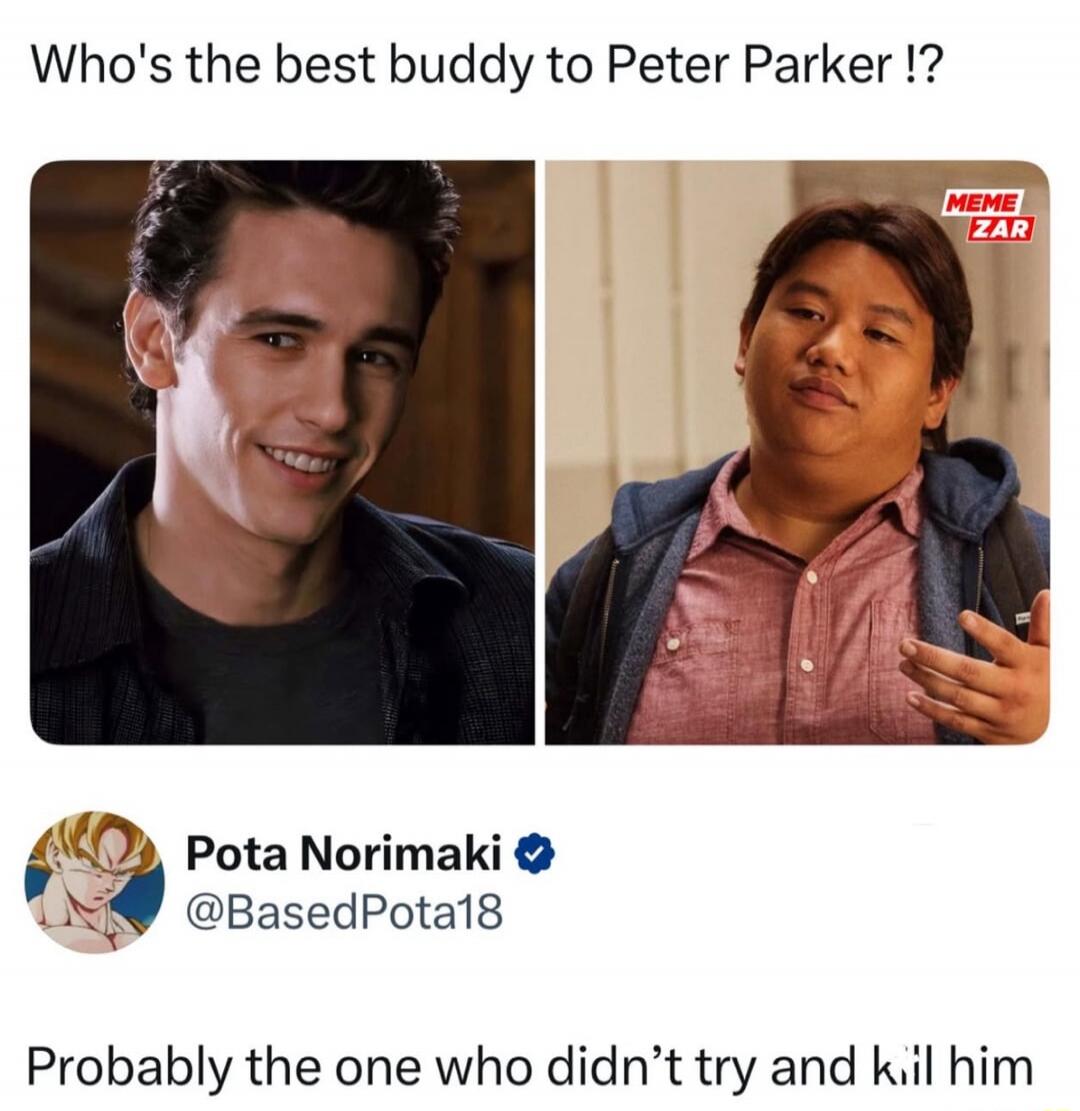Open the right photo of man in pink shirt
Image resolution: width=1080 pixels, height=1111 pixels.
[797, 452]
